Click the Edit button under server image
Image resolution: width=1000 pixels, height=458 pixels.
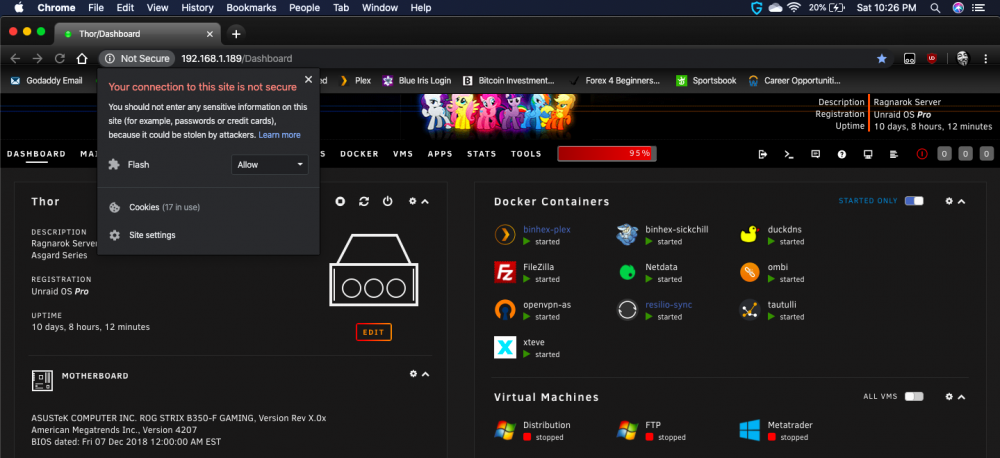click(x=374, y=332)
